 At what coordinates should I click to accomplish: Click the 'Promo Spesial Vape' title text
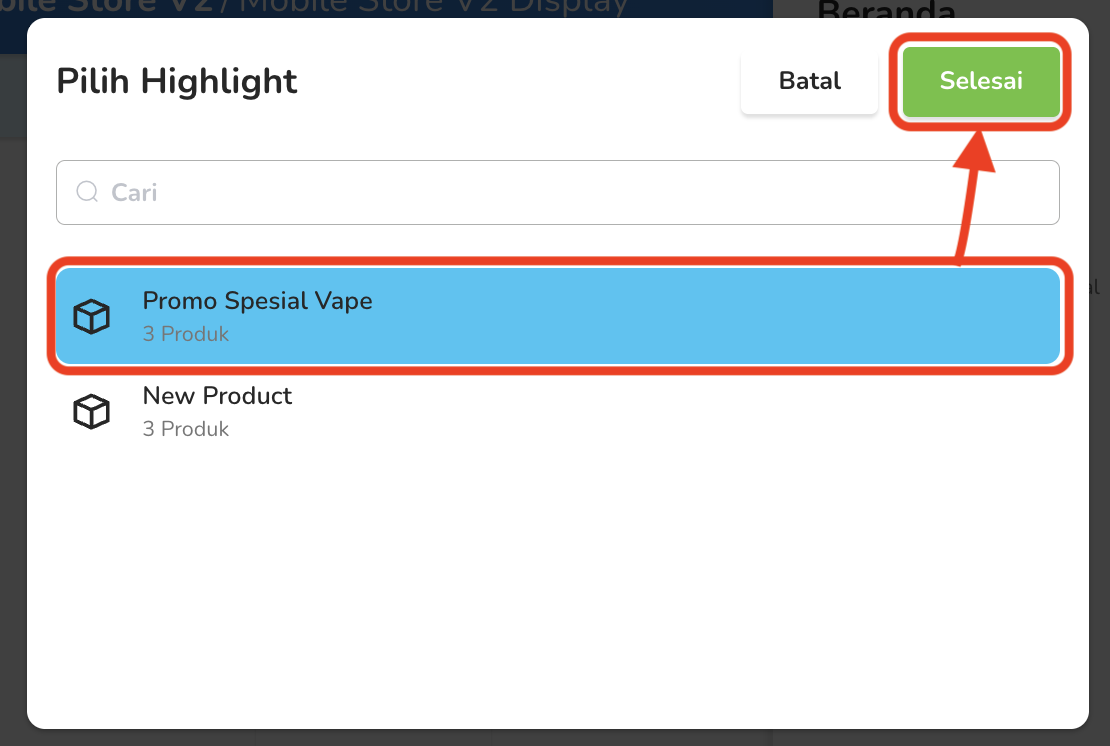[257, 301]
